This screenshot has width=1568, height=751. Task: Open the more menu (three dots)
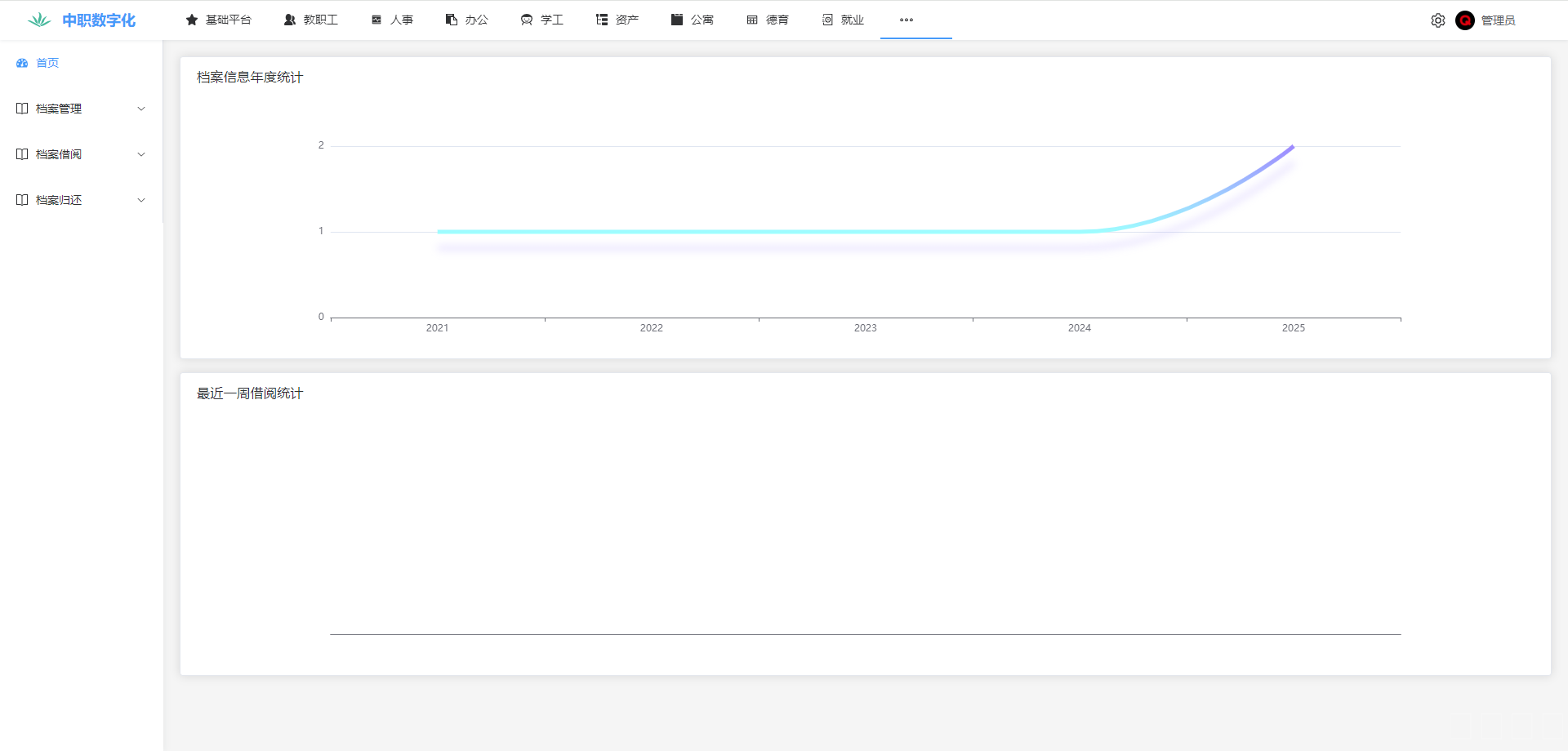pyautogui.click(x=906, y=20)
